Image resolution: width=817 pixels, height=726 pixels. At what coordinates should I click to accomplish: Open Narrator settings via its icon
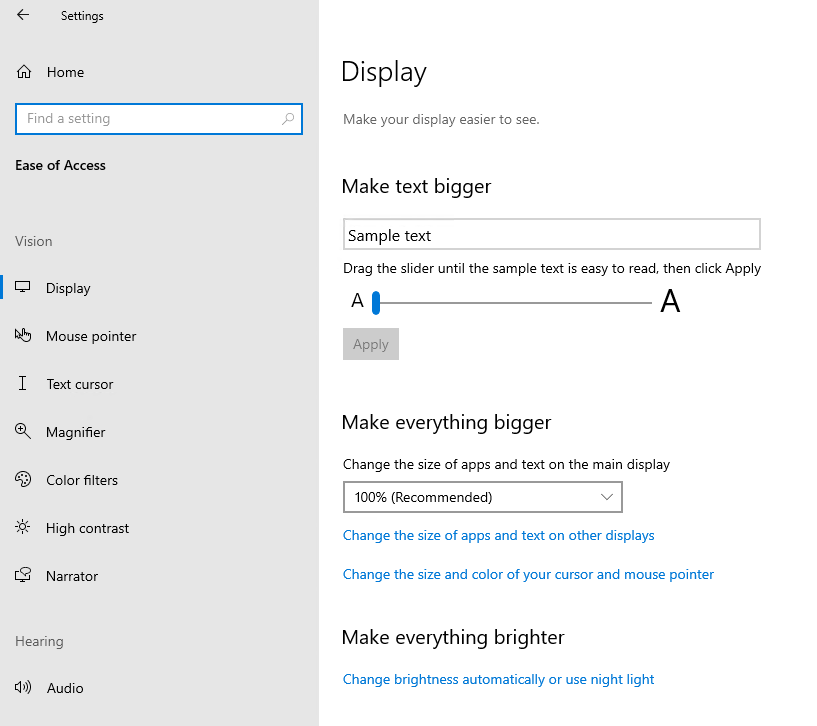pos(23,575)
